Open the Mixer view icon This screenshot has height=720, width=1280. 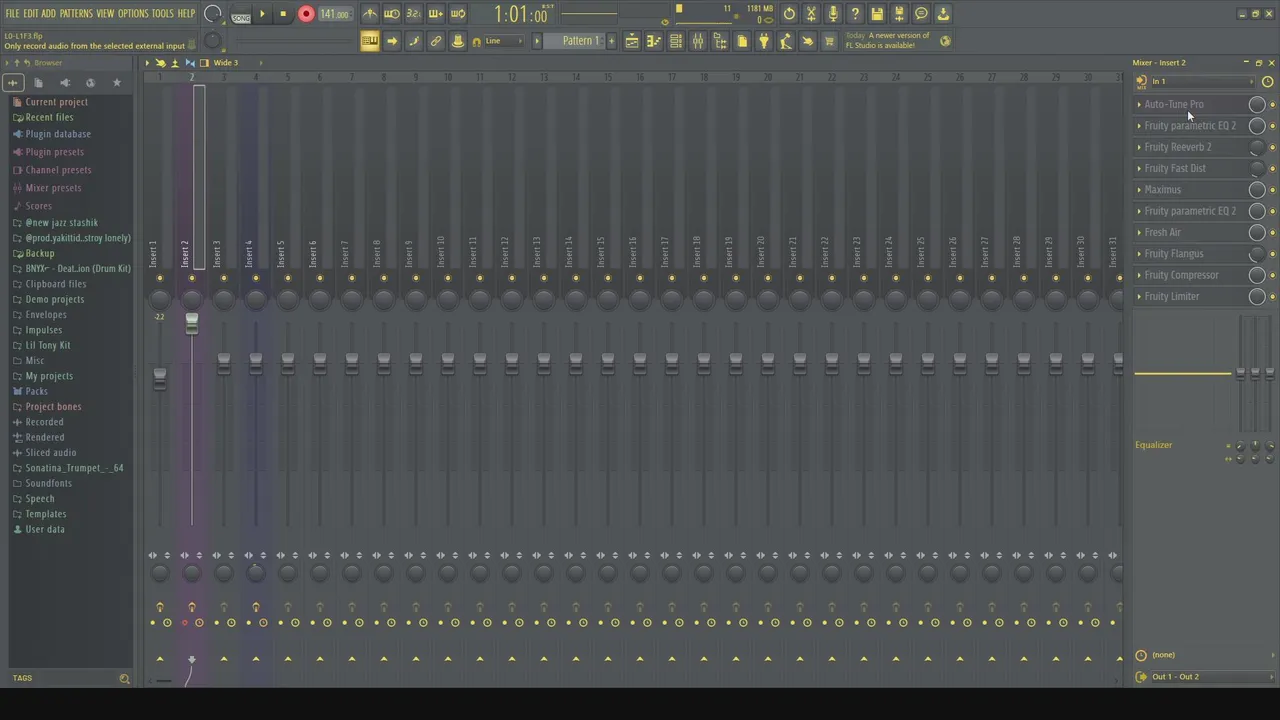point(698,41)
